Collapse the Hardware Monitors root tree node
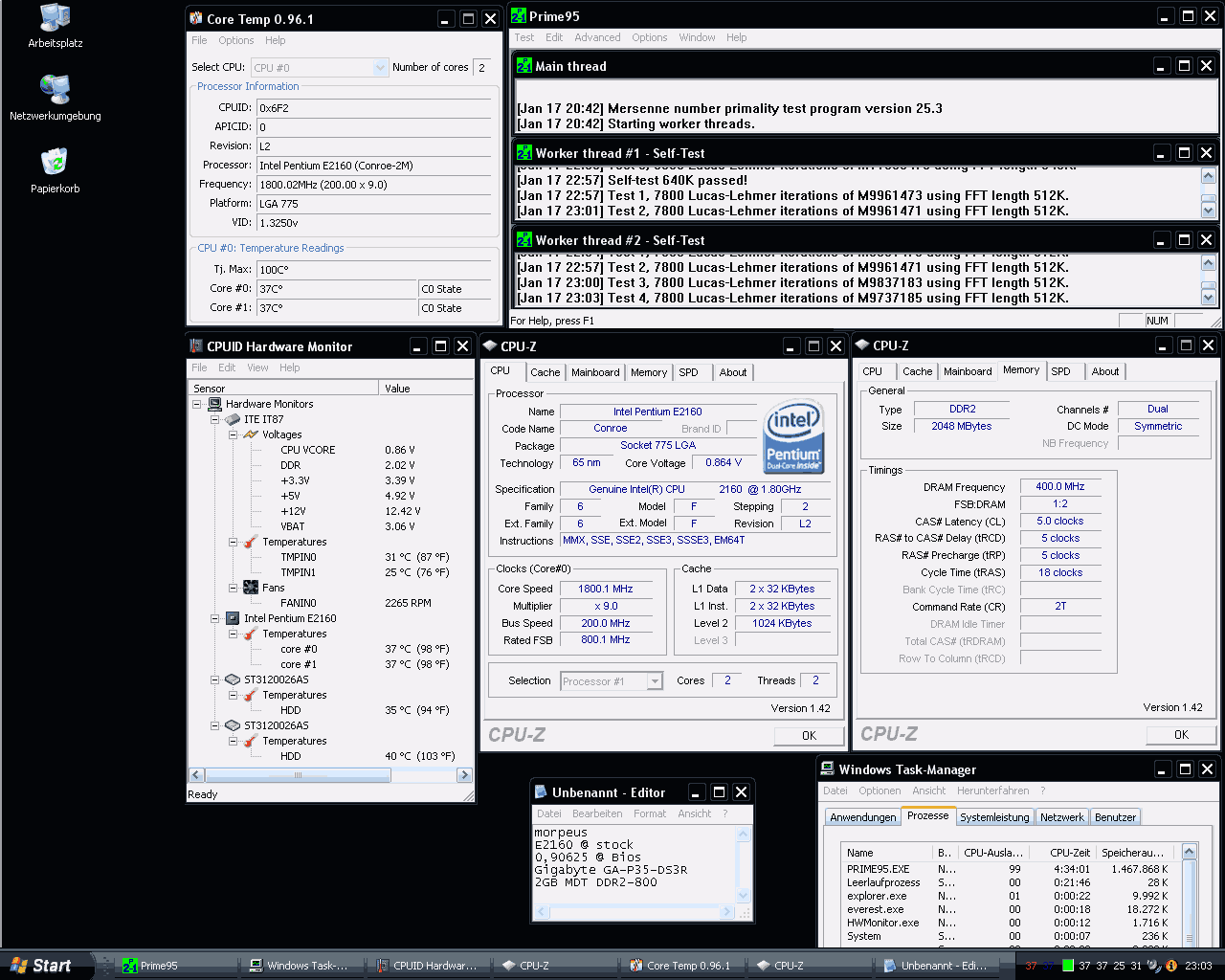This screenshot has width=1225, height=980. click(197, 404)
